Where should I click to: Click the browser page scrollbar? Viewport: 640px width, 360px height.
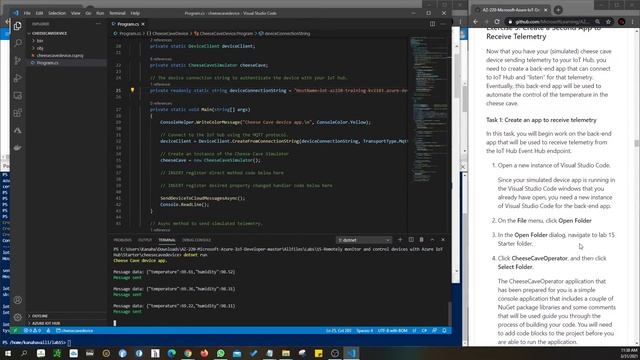(x=636, y=143)
